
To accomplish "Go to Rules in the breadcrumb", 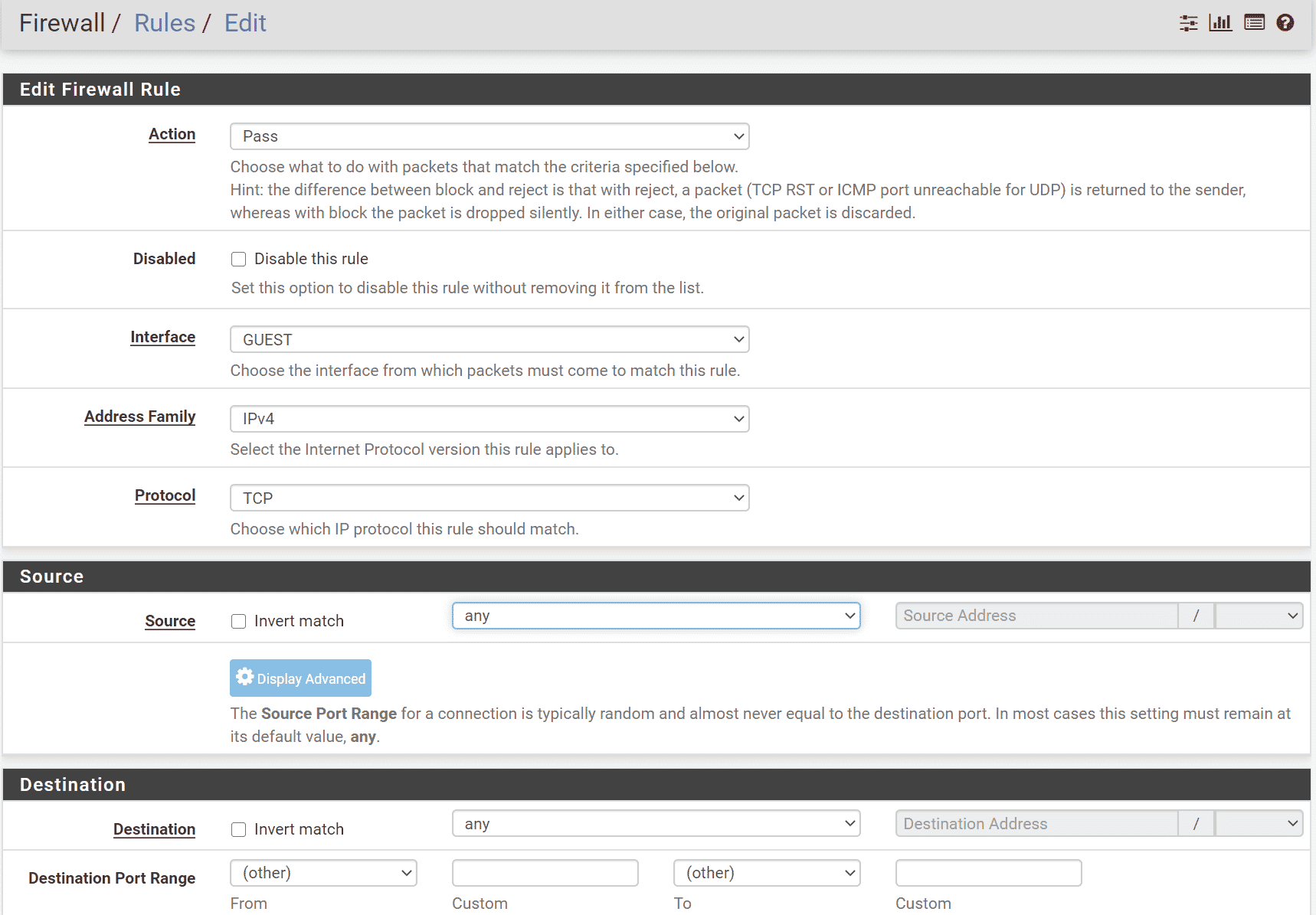I will pos(165,23).
